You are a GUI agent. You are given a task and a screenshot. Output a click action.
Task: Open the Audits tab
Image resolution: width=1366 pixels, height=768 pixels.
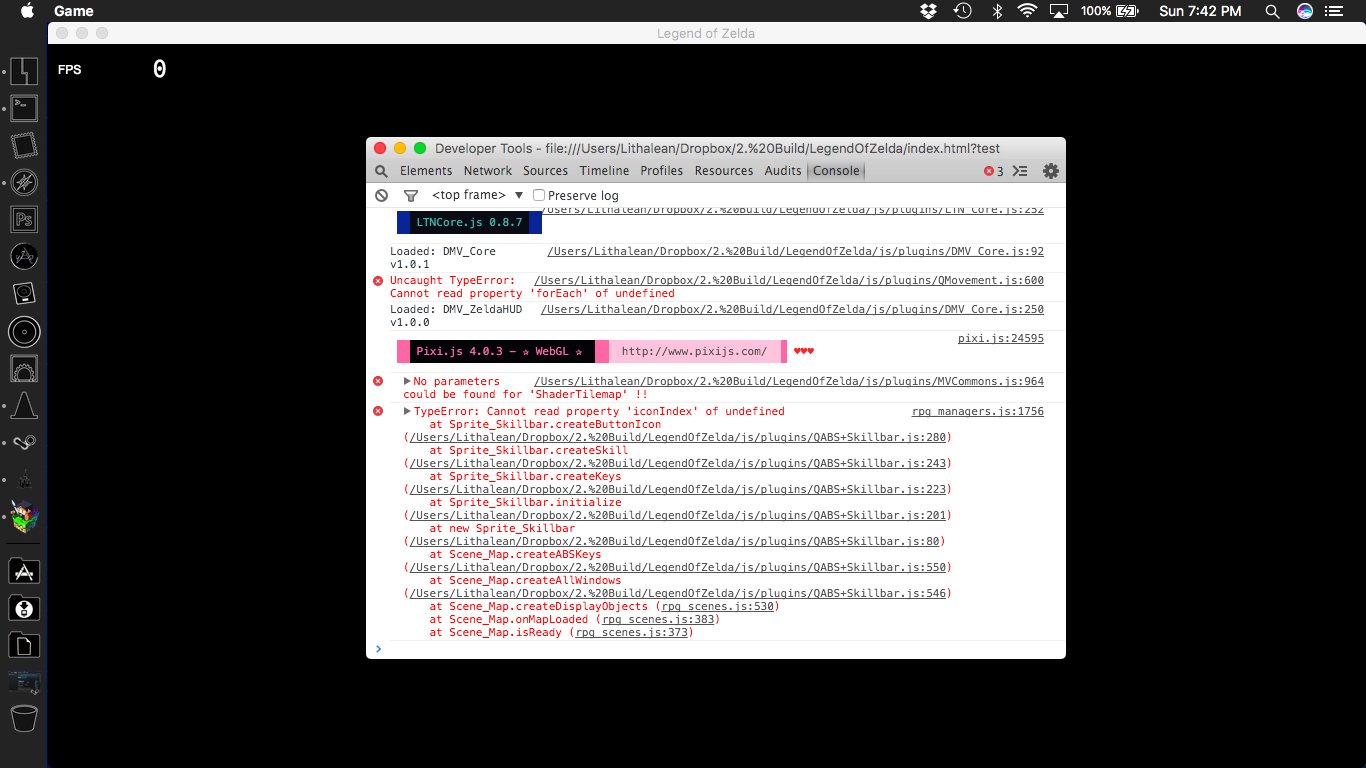[783, 171]
